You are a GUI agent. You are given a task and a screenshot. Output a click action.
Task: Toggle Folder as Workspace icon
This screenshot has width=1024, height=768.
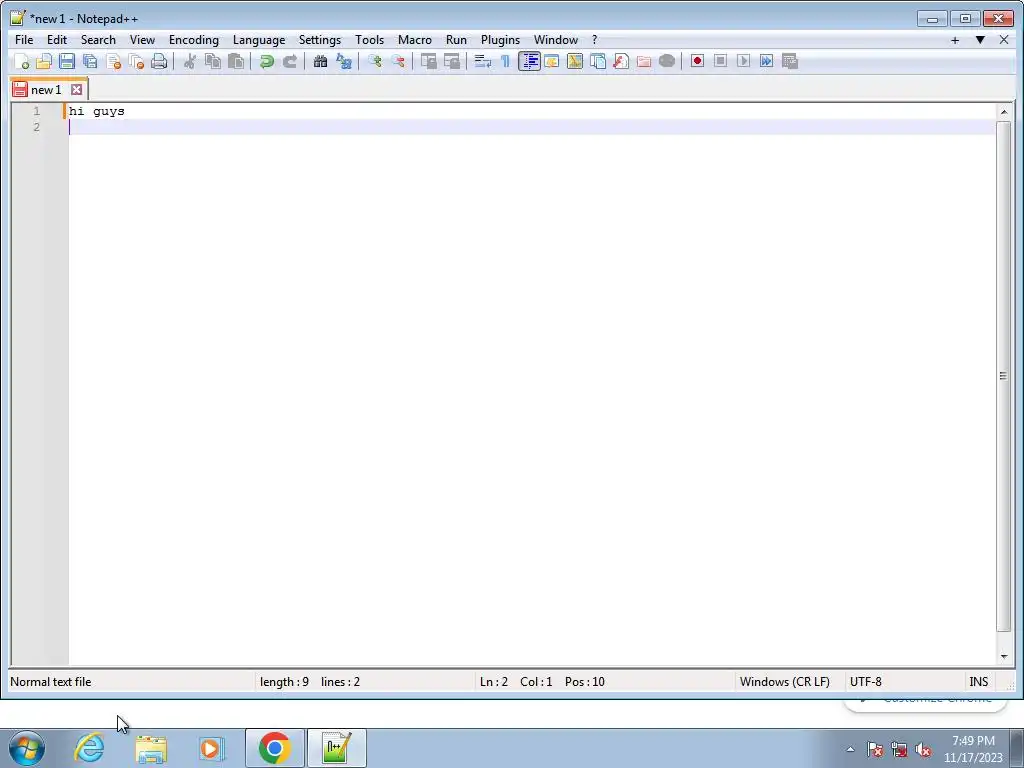tap(644, 61)
